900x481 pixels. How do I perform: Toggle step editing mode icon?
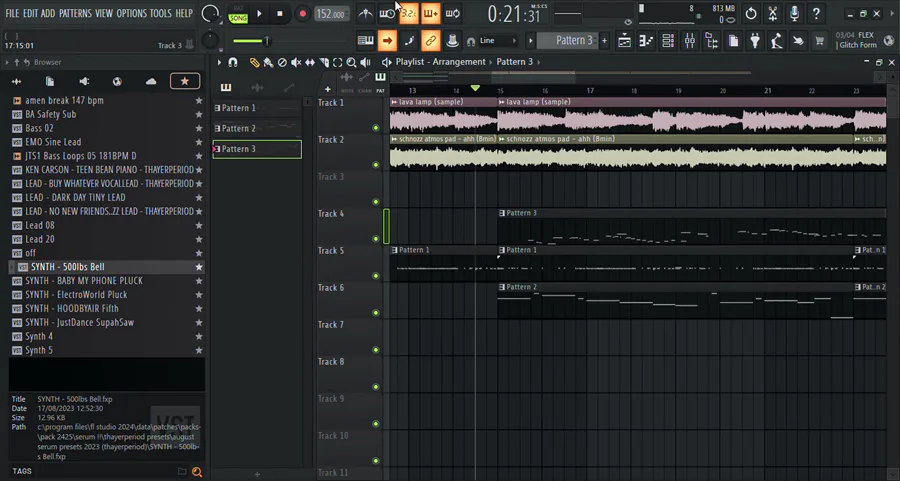pos(409,41)
